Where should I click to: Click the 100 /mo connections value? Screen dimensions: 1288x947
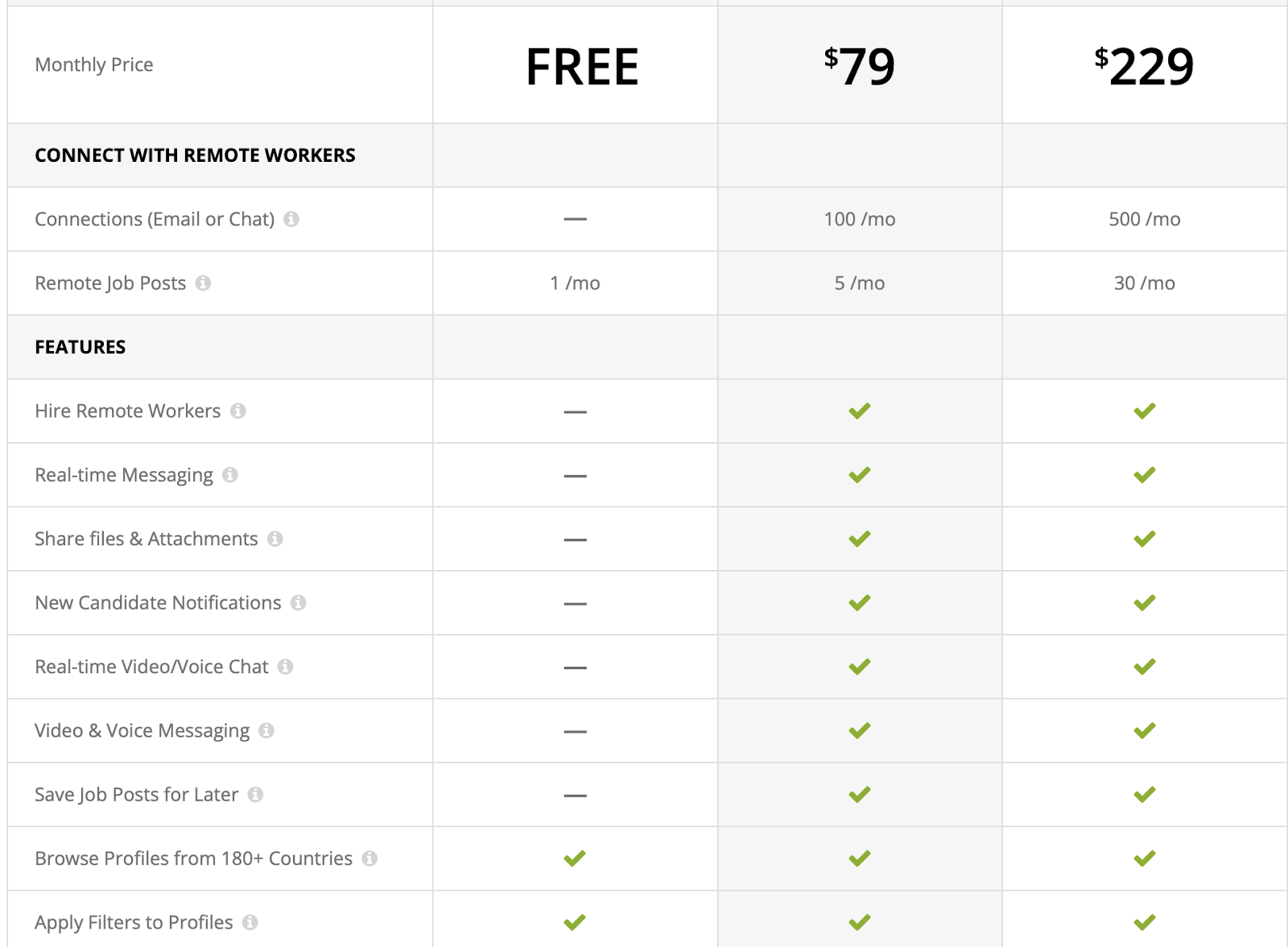(859, 219)
